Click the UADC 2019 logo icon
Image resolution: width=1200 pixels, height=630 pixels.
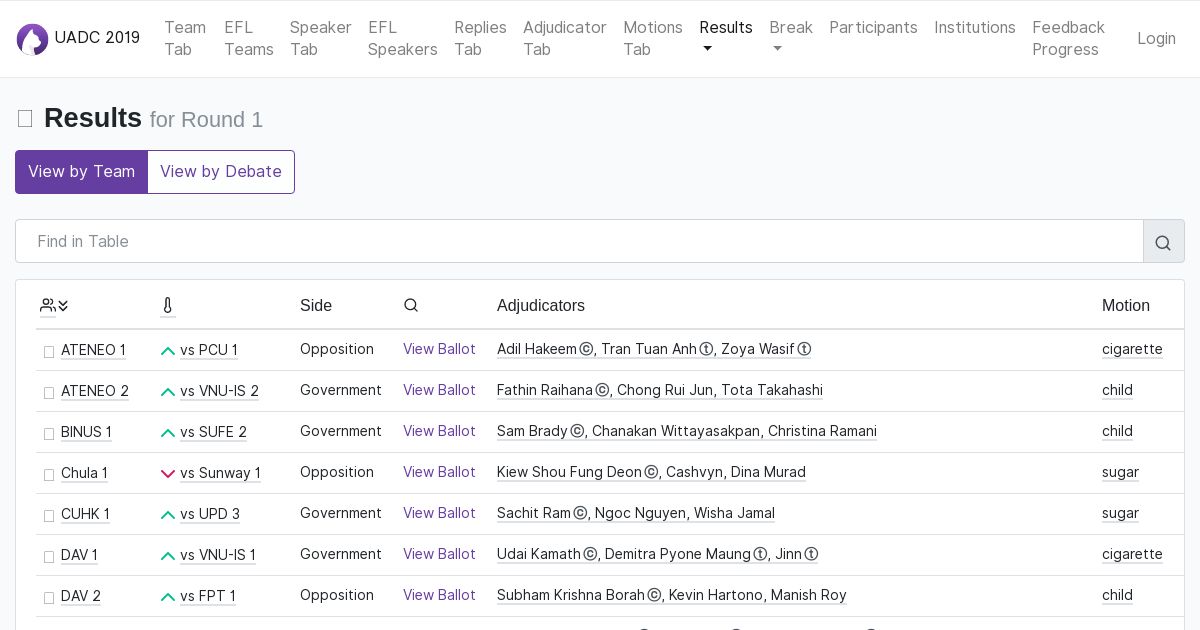33,39
